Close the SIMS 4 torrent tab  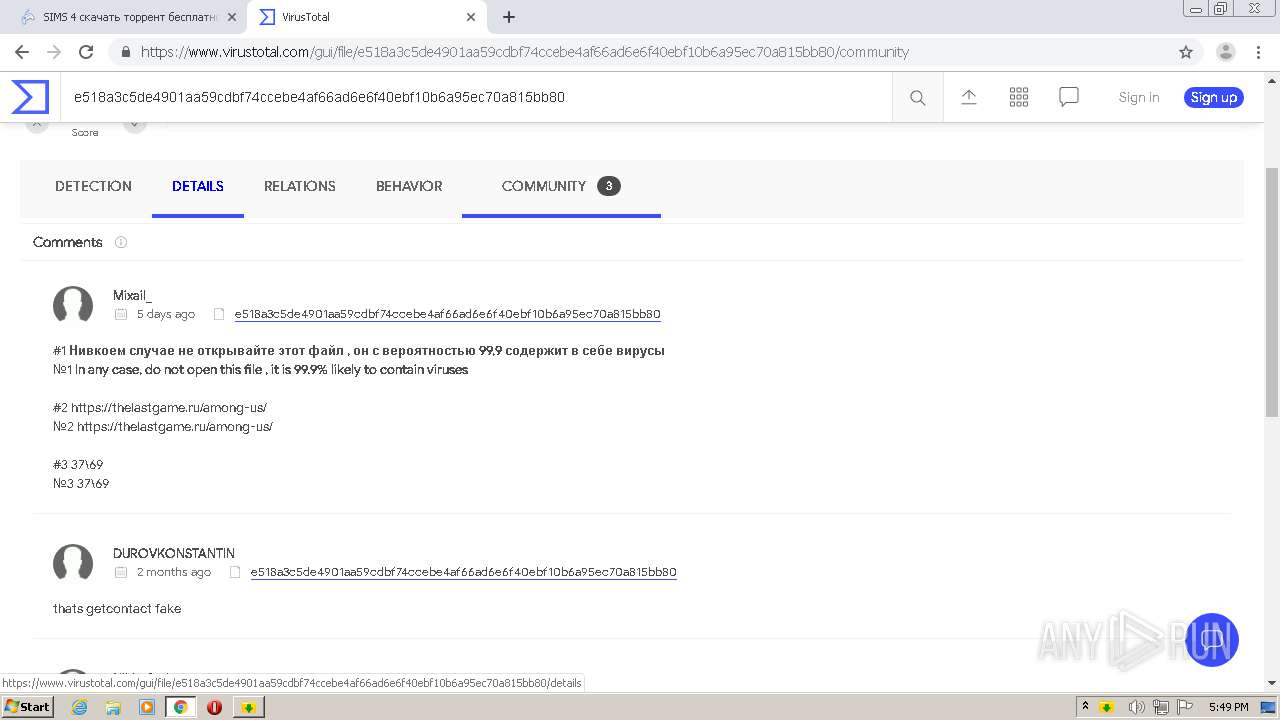coord(231,17)
